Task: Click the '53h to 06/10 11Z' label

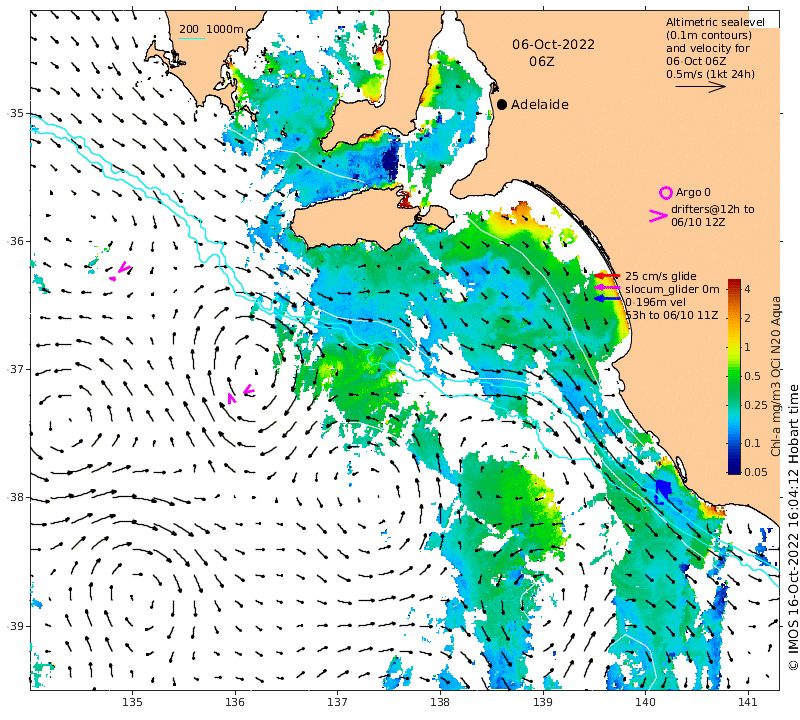Action: (x=671, y=315)
